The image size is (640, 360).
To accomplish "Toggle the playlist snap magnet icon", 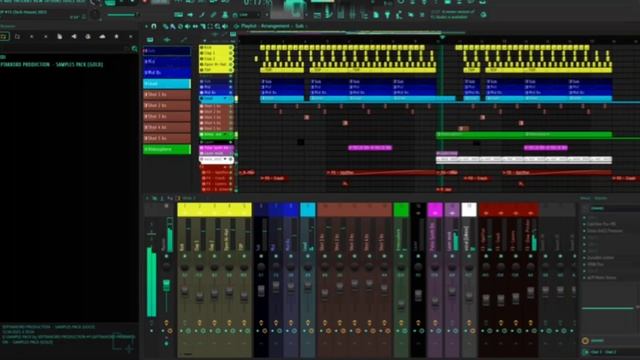I will 154,26.
